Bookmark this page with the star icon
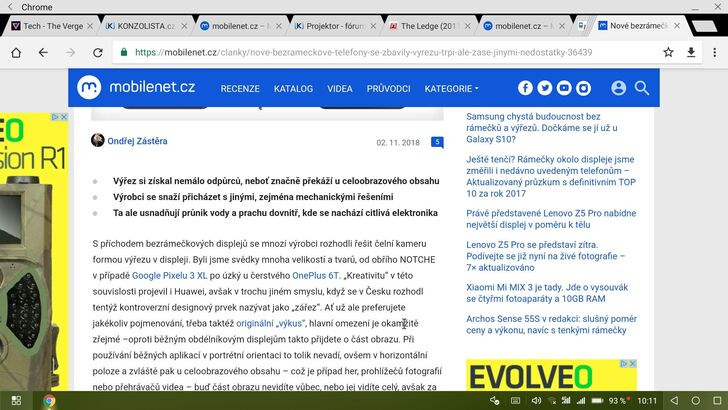The image size is (728, 410). pyautogui.click(x=667, y=52)
